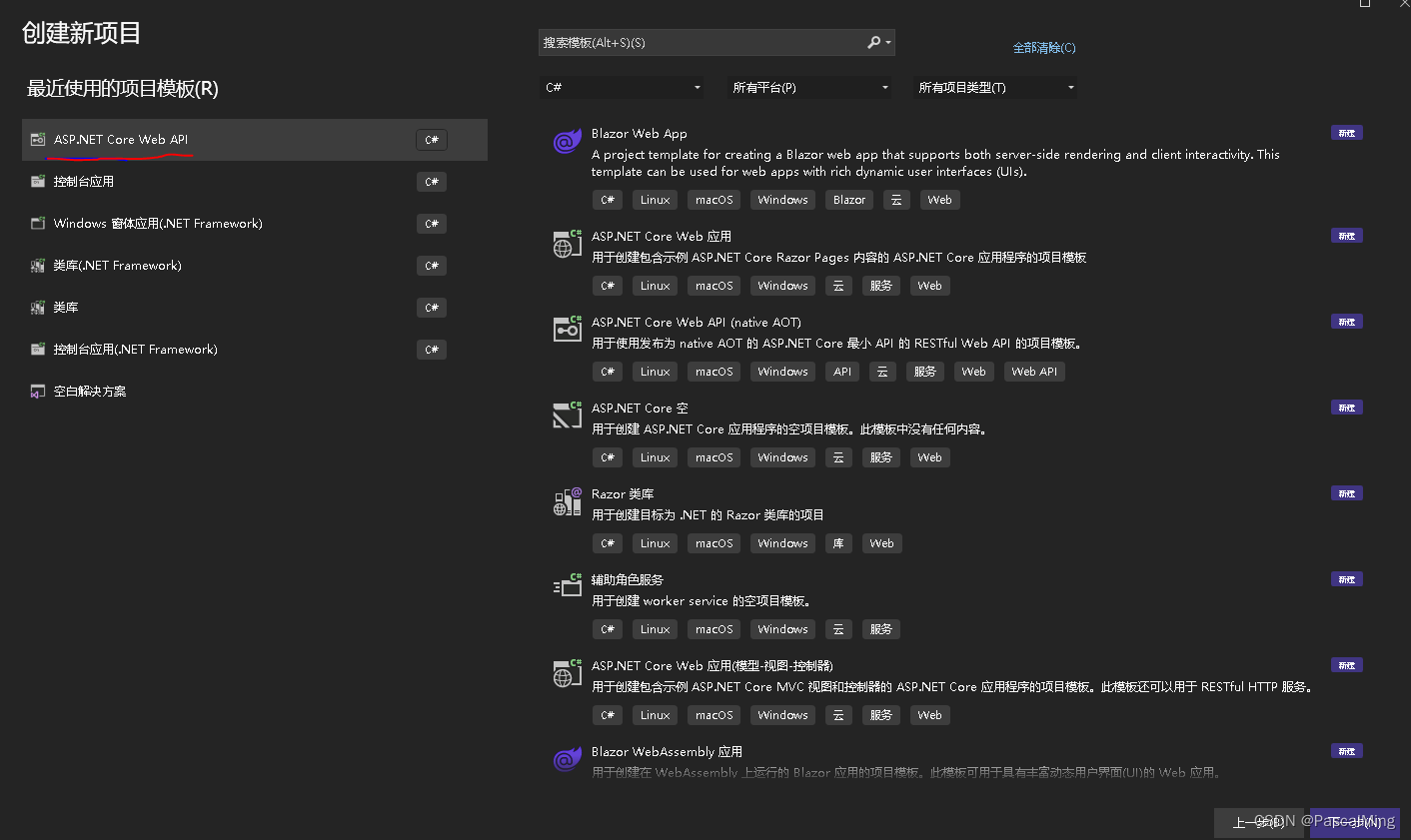The width and height of the screenshot is (1411, 840).
Task: Click the 新建 badge on Blazor Web App
Action: point(1347,133)
